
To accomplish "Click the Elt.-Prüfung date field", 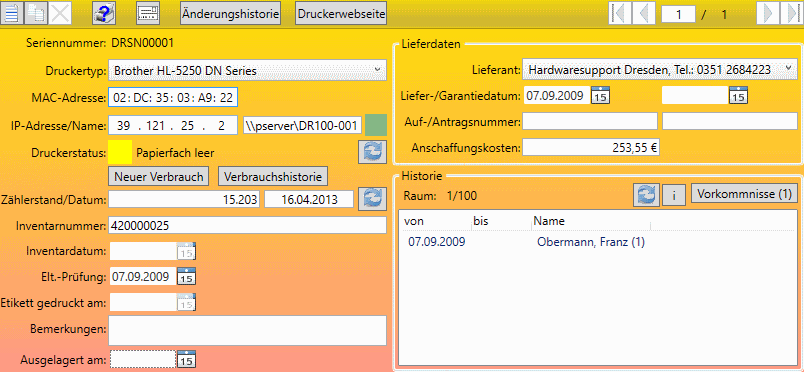I will coord(143,277).
